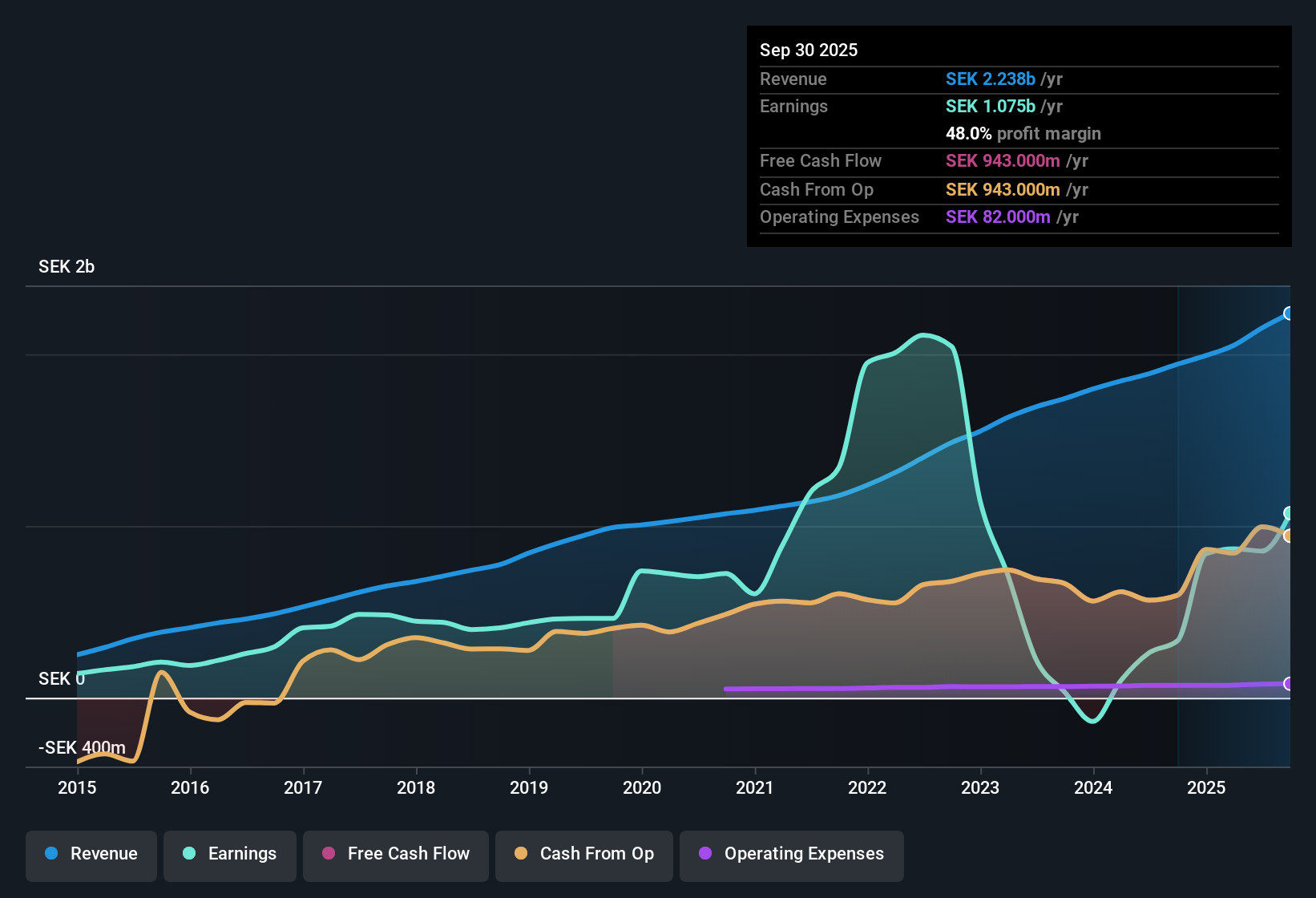Expand the Operating Expenses detail row
The image size is (1316, 898).
(1018, 216)
